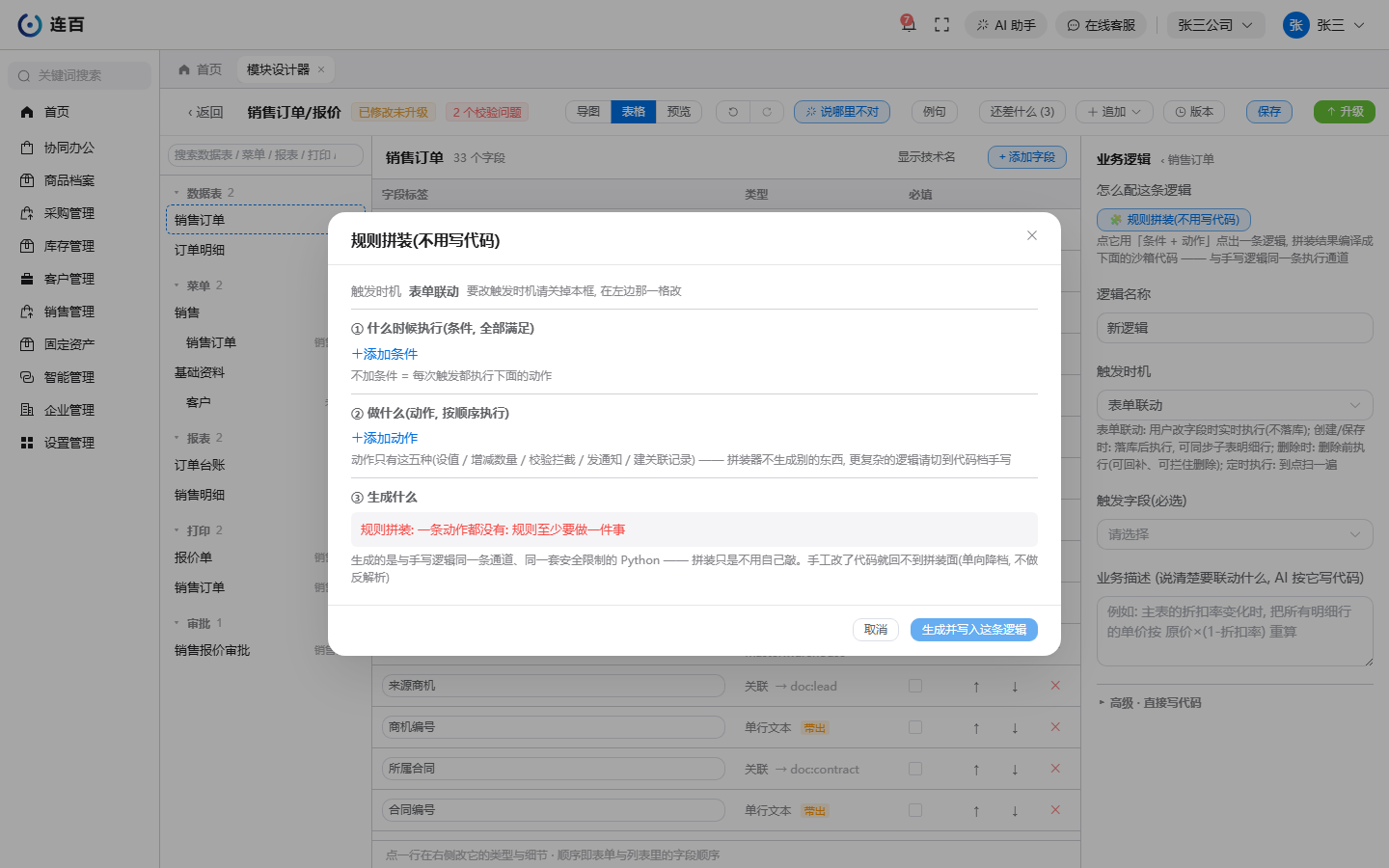Go to the 首页 tab
Screen dimensions: 1389x868
click(201, 69)
